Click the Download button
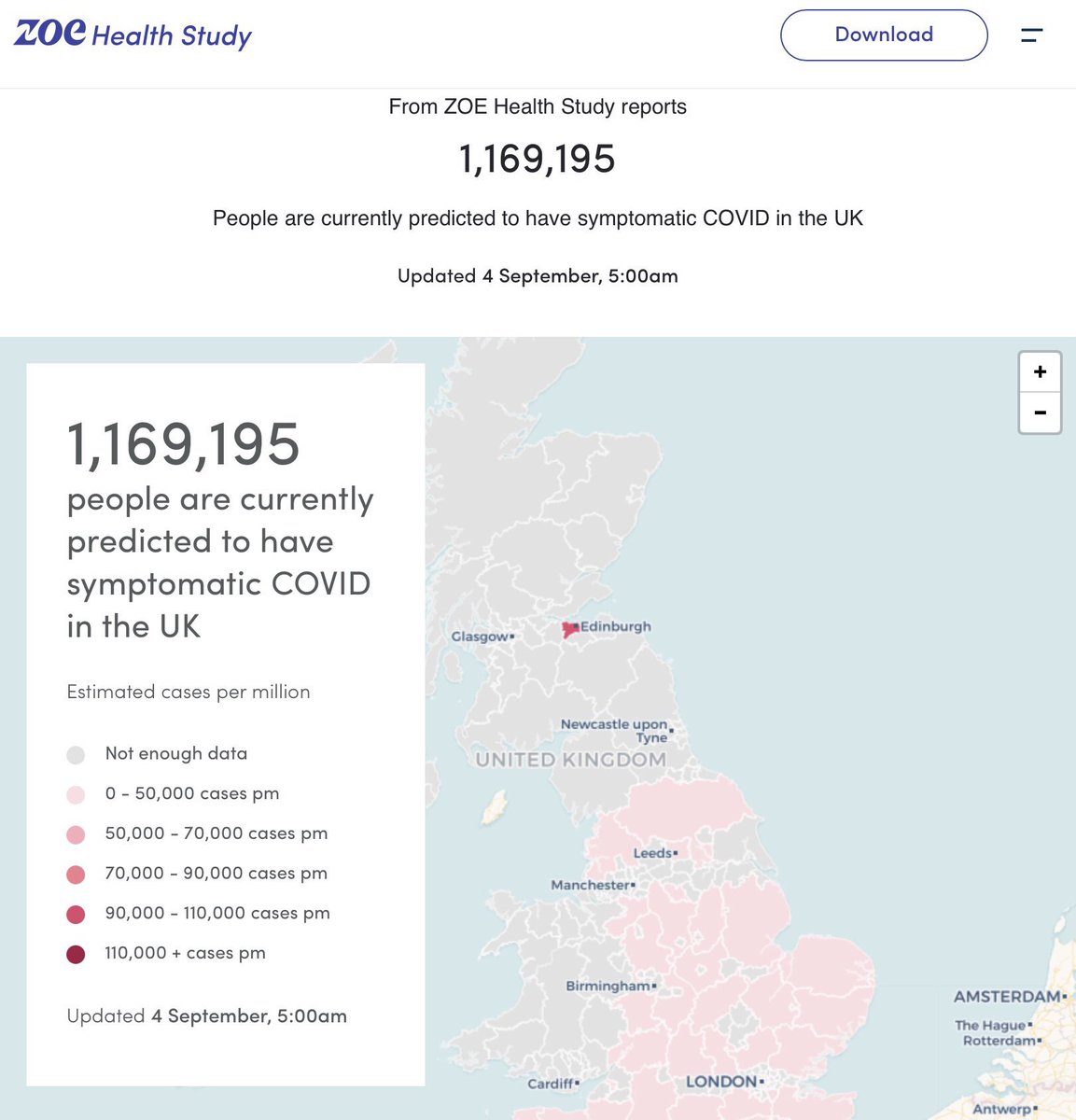The width and height of the screenshot is (1076, 1120). point(883,35)
